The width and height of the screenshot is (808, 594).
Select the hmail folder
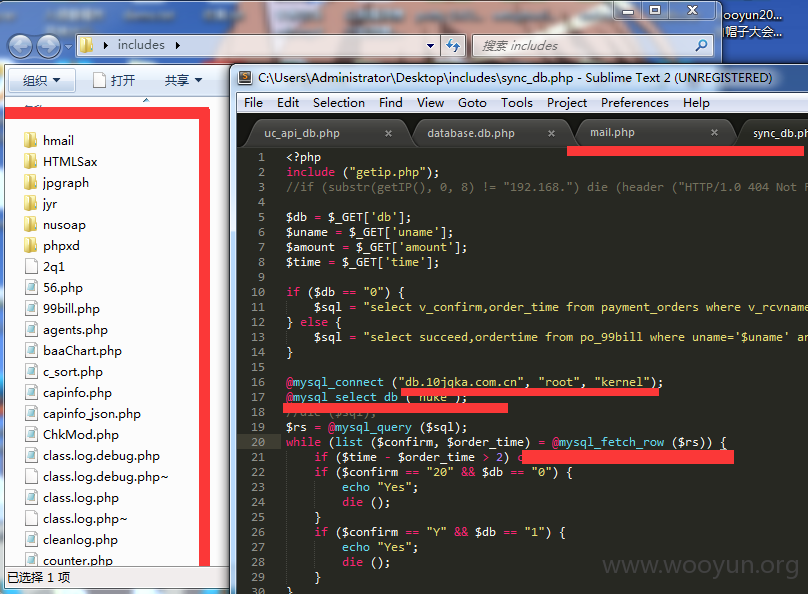(x=49, y=141)
